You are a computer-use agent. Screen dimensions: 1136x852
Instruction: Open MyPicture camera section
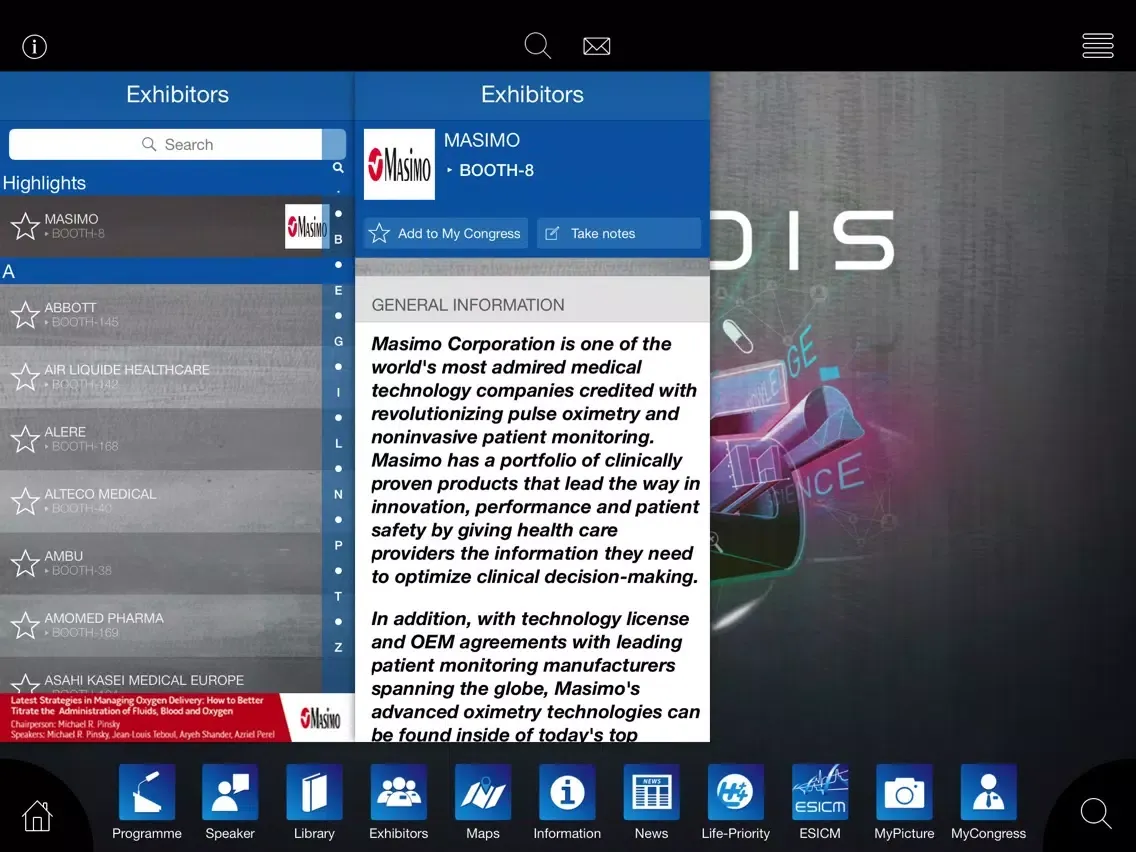coord(904,803)
